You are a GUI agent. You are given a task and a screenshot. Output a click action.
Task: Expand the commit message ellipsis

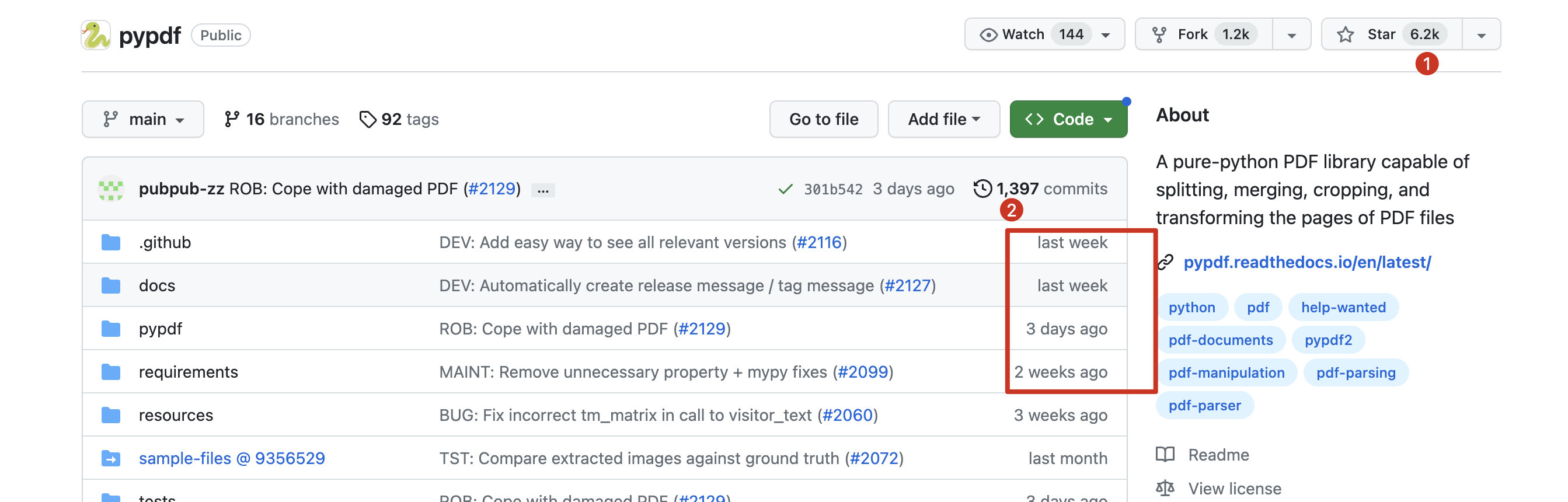542,190
